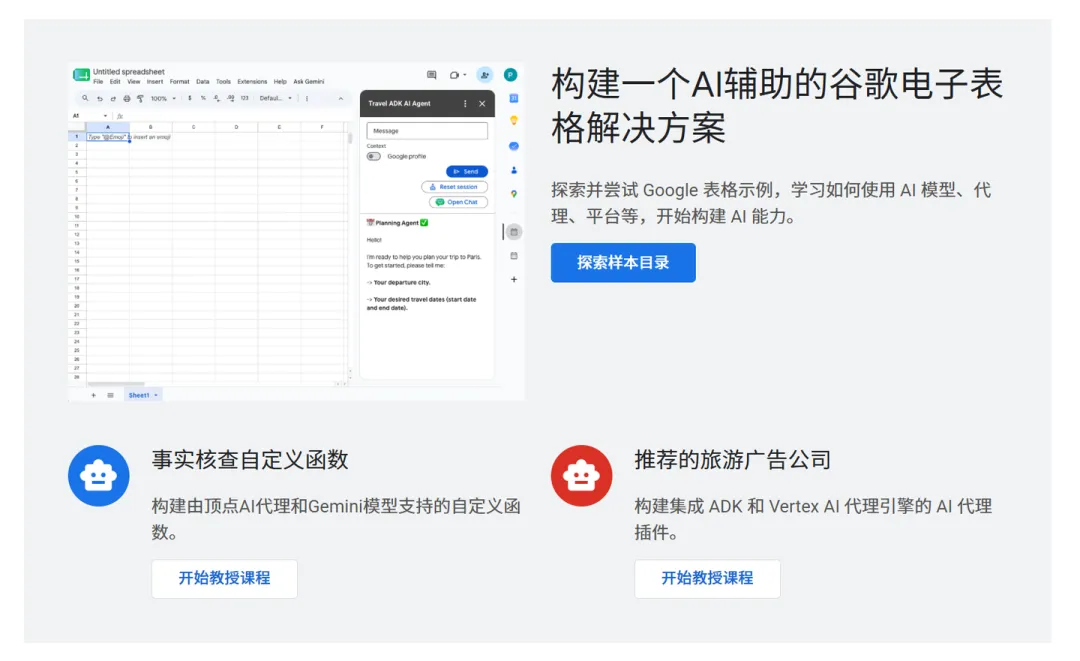
Task: Open the yellow Keep lightbulb icon
Action: click(x=514, y=121)
